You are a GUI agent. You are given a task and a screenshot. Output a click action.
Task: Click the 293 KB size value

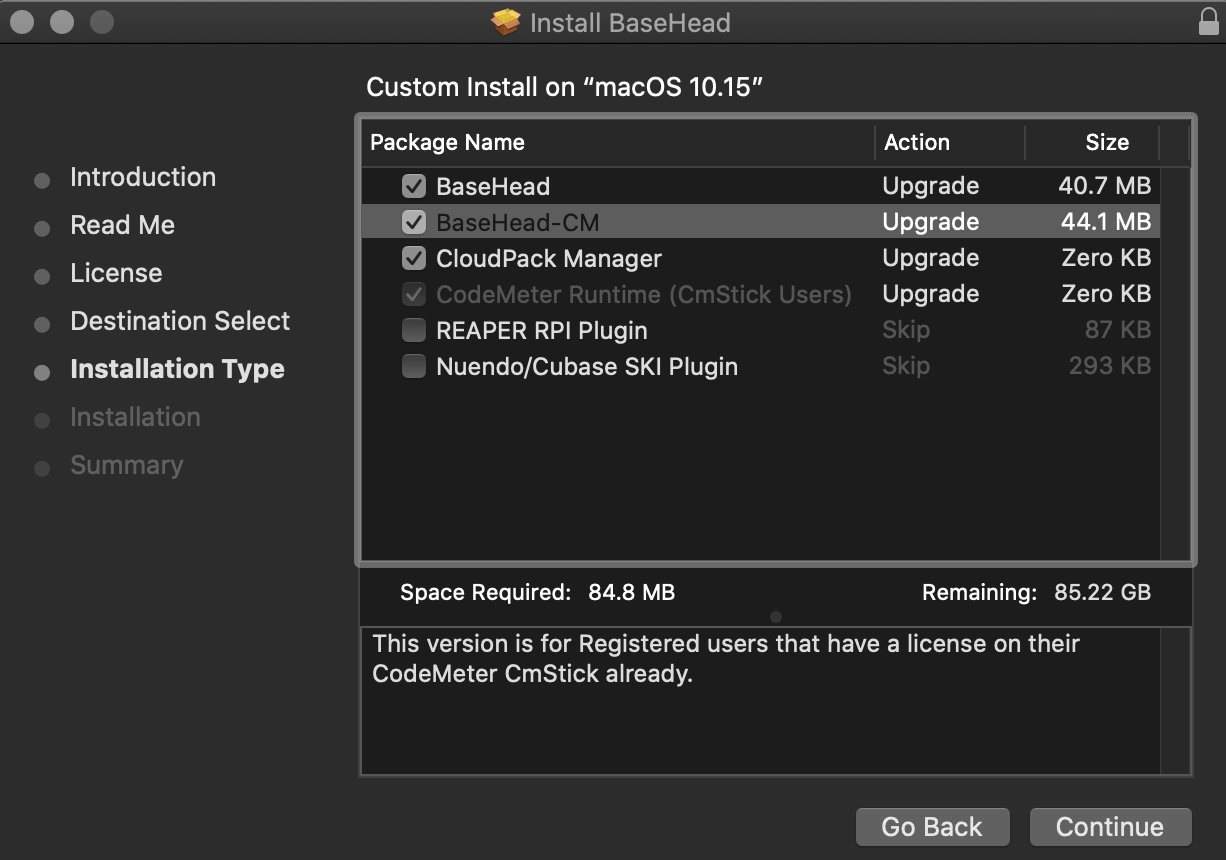coord(1110,366)
